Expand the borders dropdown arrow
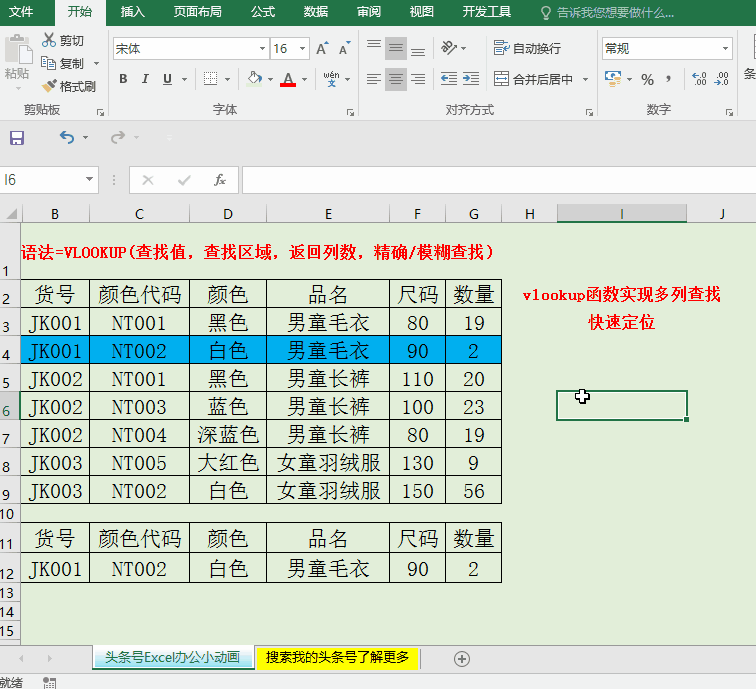The height and width of the screenshot is (689, 756). (x=227, y=79)
